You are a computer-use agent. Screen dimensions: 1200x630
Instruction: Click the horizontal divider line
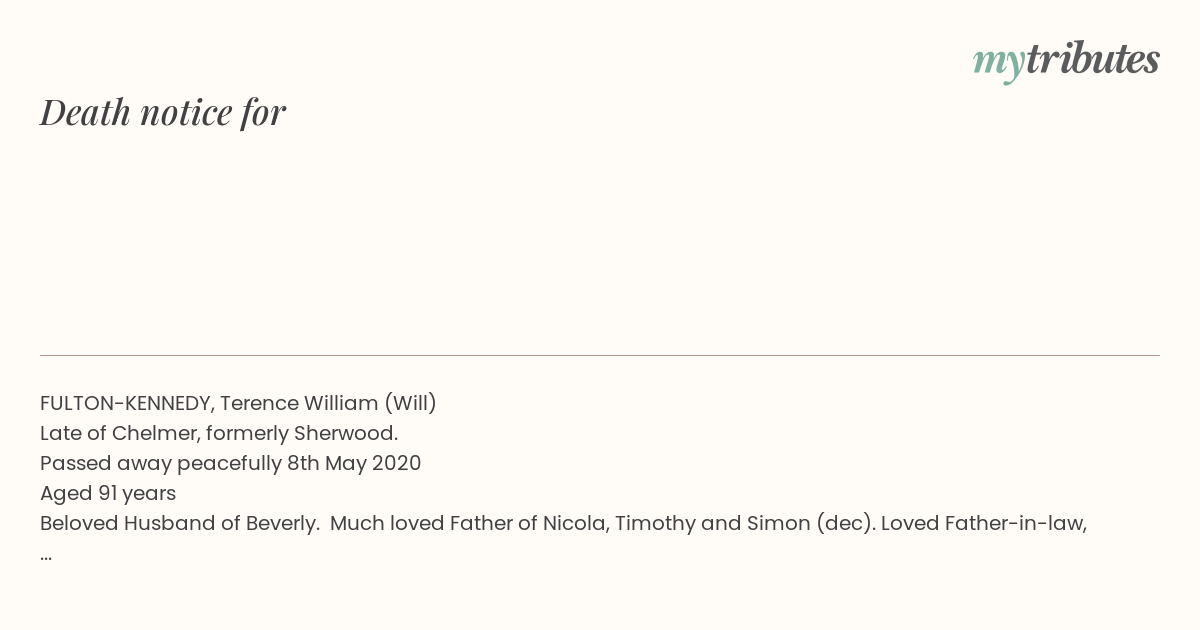coord(600,355)
